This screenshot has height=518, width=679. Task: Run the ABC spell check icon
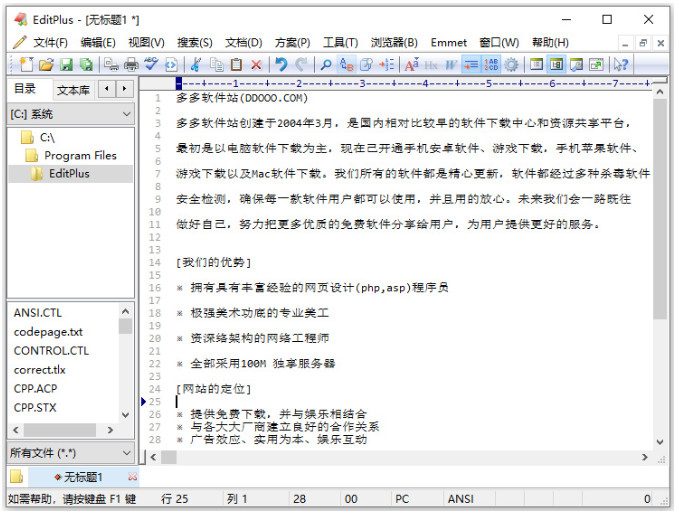pos(151,65)
